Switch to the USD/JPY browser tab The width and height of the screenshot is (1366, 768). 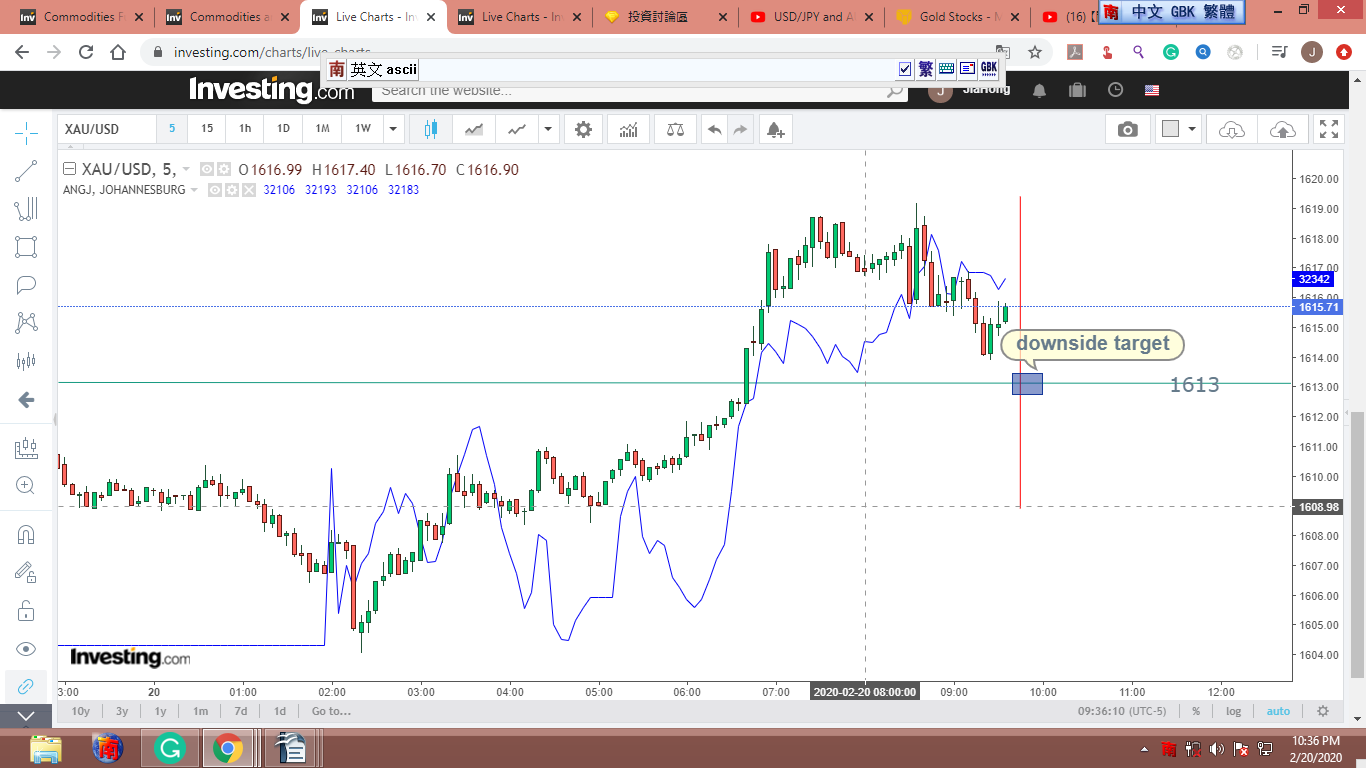click(811, 17)
